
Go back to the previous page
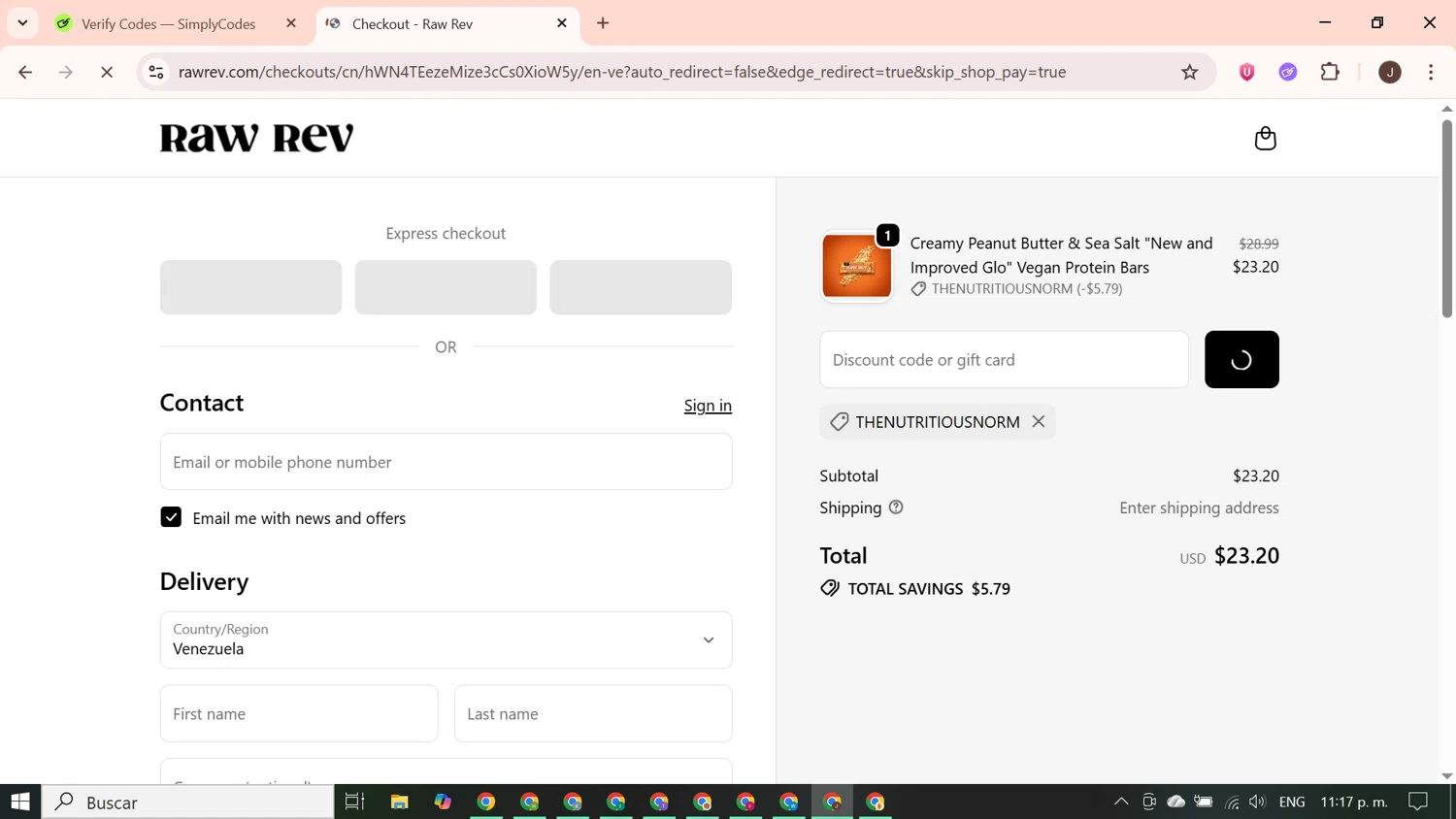[25, 72]
